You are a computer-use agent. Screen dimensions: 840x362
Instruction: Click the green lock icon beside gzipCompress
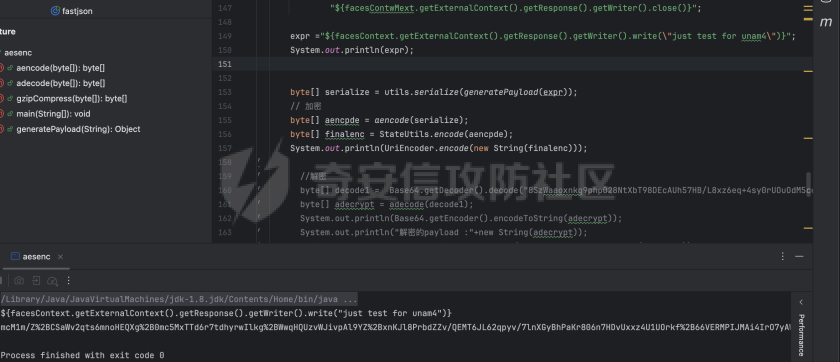point(10,99)
